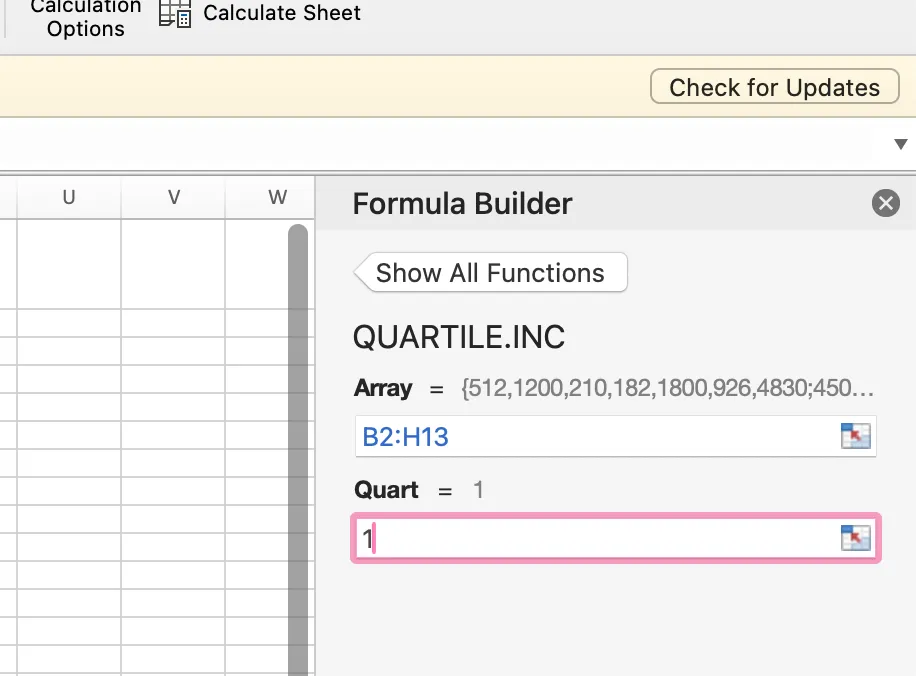The width and height of the screenshot is (916, 676).
Task: Click into the Quart input field
Action: click(596, 539)
